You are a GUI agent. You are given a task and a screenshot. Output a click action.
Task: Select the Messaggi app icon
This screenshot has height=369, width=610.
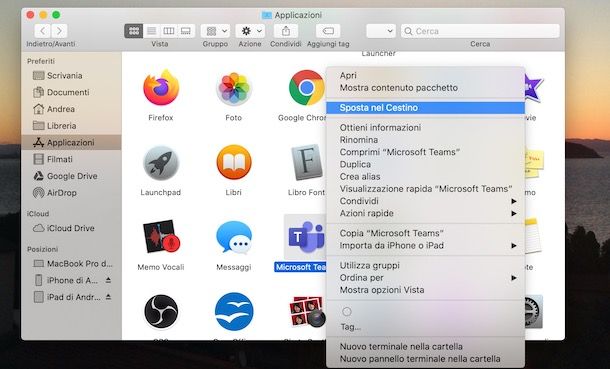pos(234,237)
